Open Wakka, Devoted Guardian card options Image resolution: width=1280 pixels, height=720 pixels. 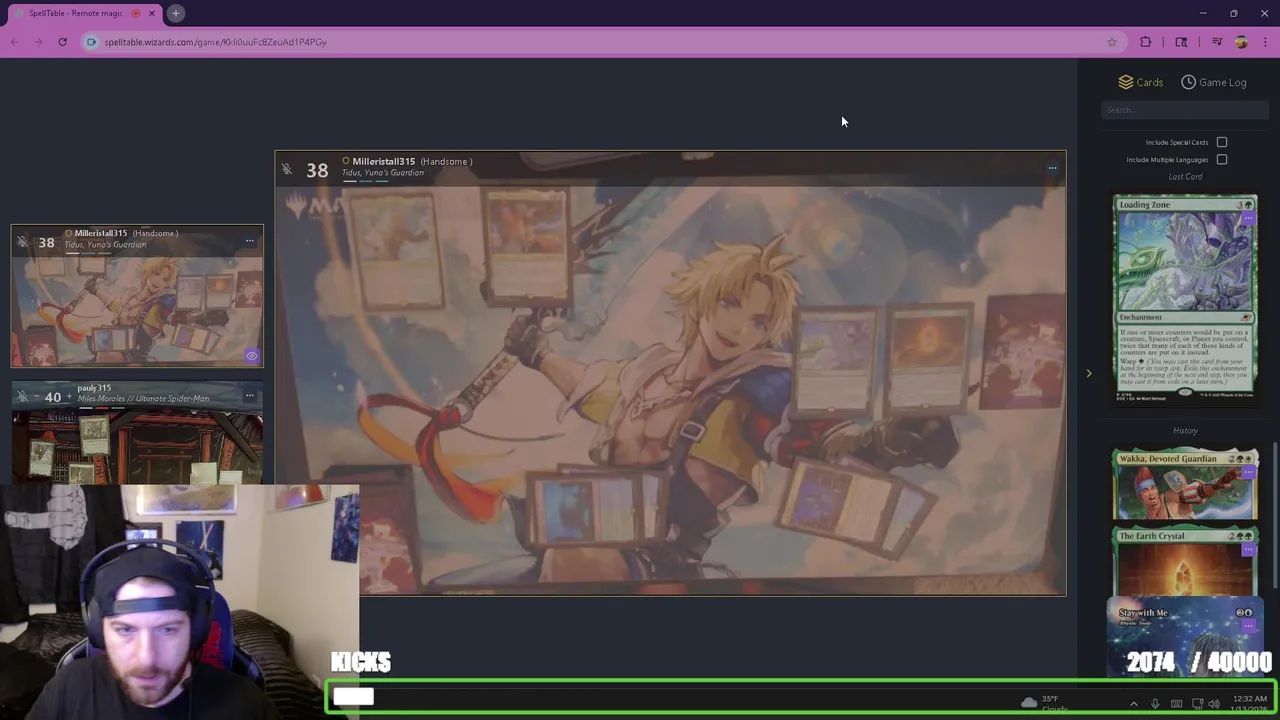1247,472
